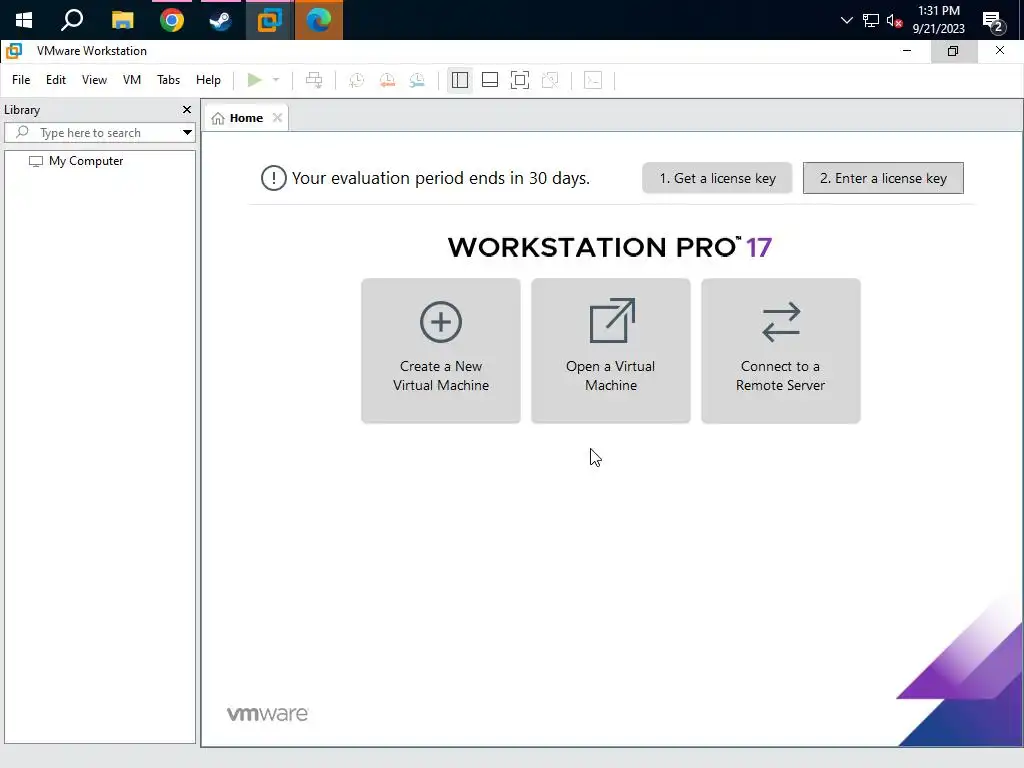Open taskbar search magnifier
1024x768 pixels.
[72, 20]
